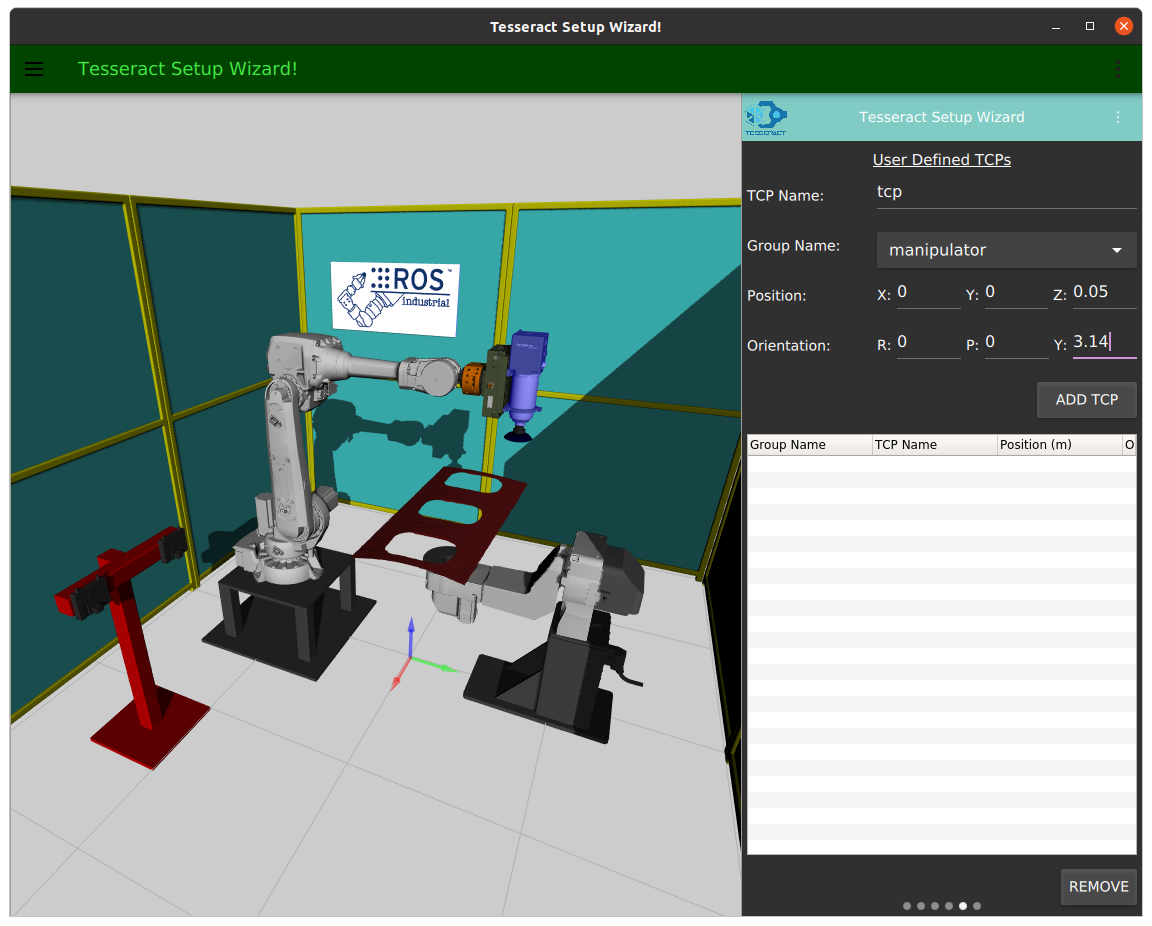Open the side panel's three-dot options menu

point(1118,117)
